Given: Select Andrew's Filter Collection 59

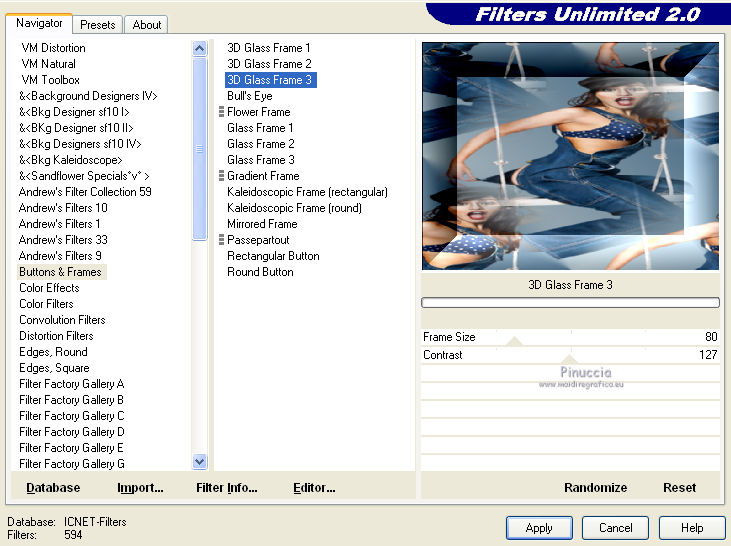Looking at the screenshot, I should point(85,192).
